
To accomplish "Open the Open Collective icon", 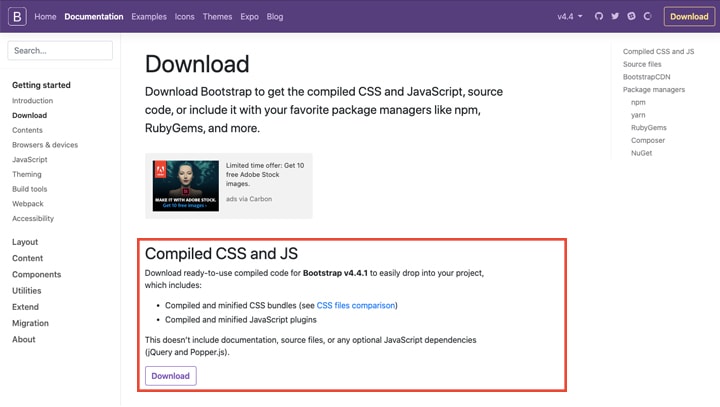I will tap(647, 17).
